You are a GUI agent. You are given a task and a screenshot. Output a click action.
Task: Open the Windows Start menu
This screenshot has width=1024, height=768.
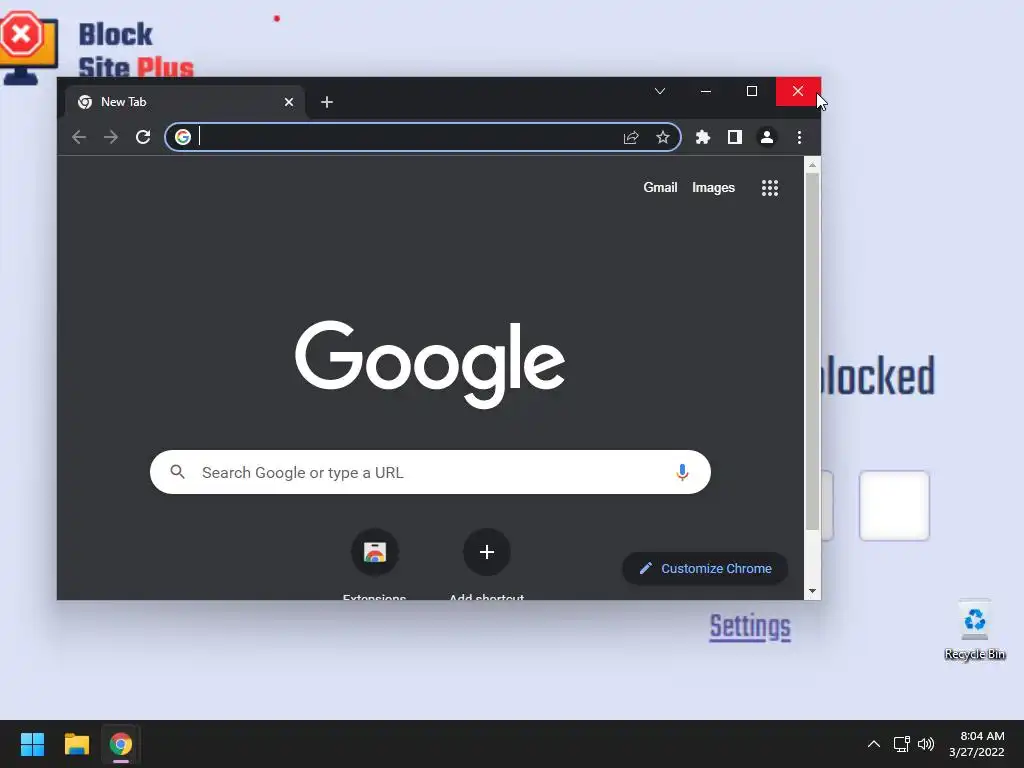click(x=32, y=744)
